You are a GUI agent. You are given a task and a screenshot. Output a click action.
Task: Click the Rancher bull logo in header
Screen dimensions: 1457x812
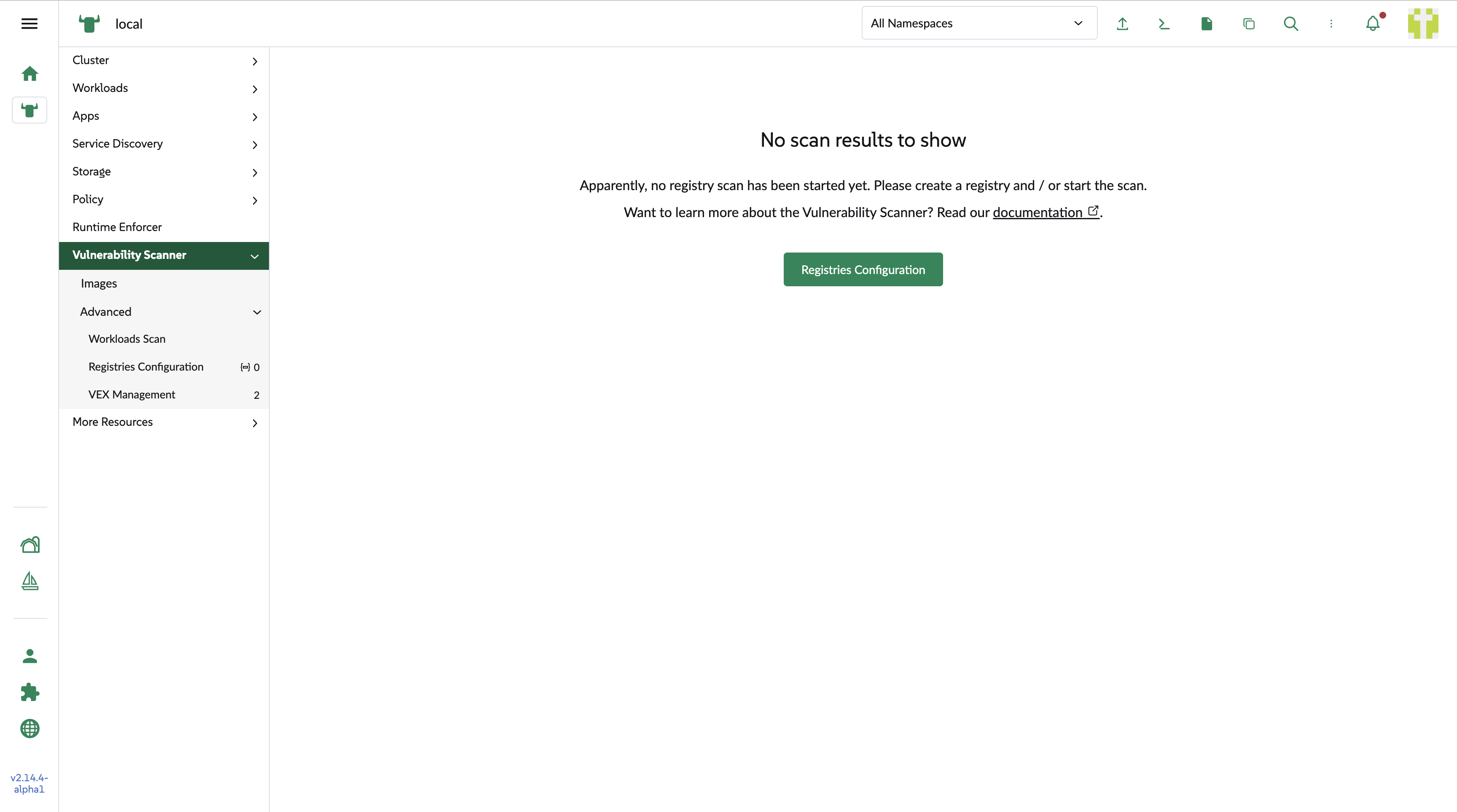click(89, 24)
